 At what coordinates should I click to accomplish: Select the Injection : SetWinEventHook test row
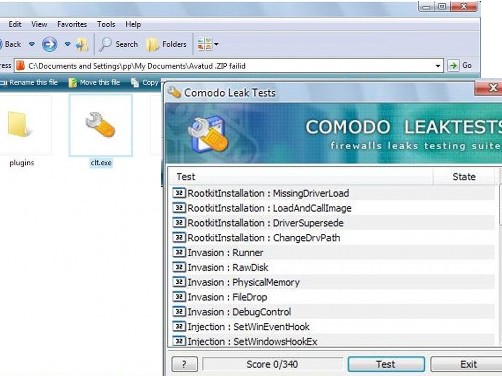[333, 326]
